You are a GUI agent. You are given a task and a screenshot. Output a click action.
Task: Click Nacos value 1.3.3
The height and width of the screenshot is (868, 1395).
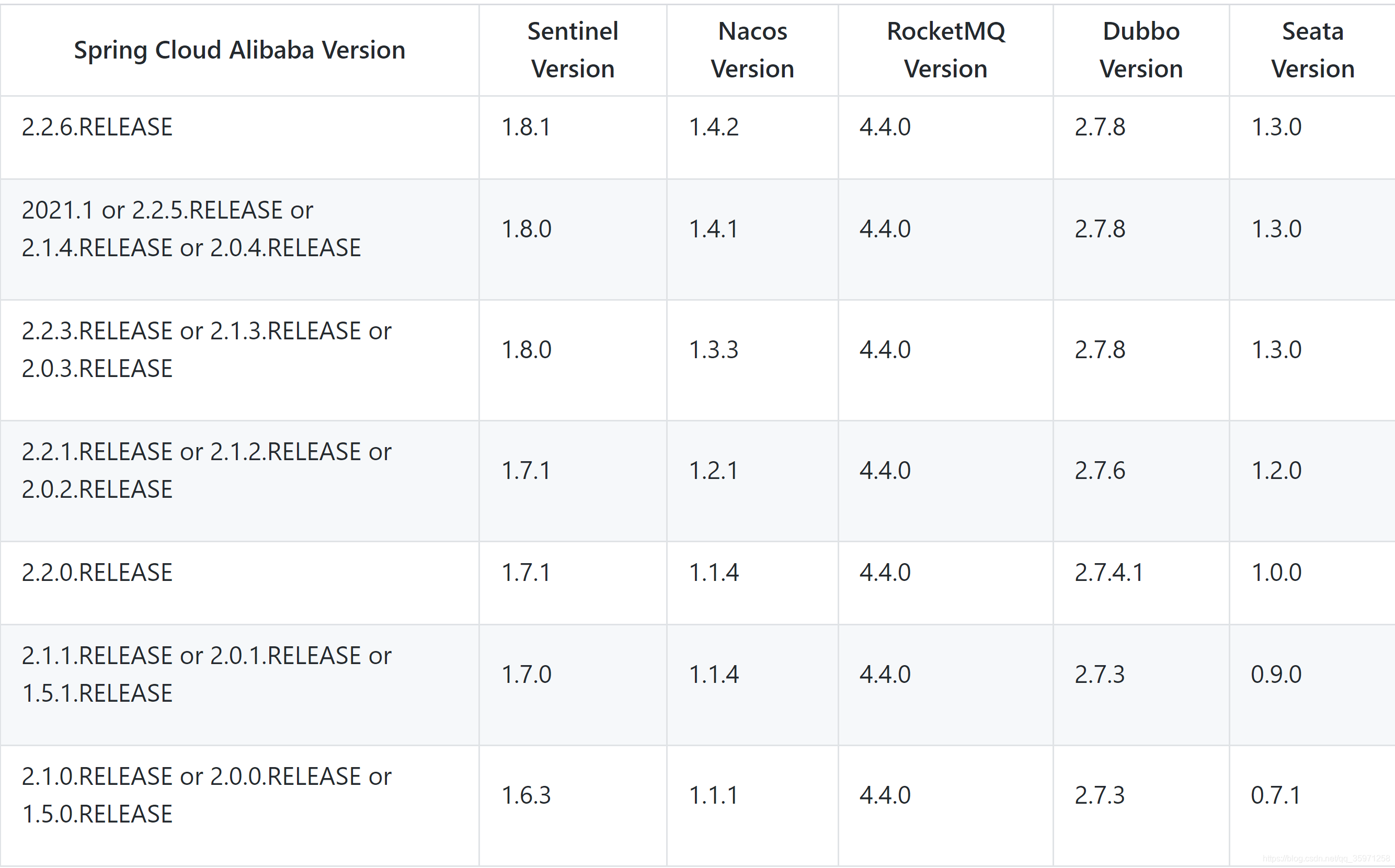pos(714,350)
